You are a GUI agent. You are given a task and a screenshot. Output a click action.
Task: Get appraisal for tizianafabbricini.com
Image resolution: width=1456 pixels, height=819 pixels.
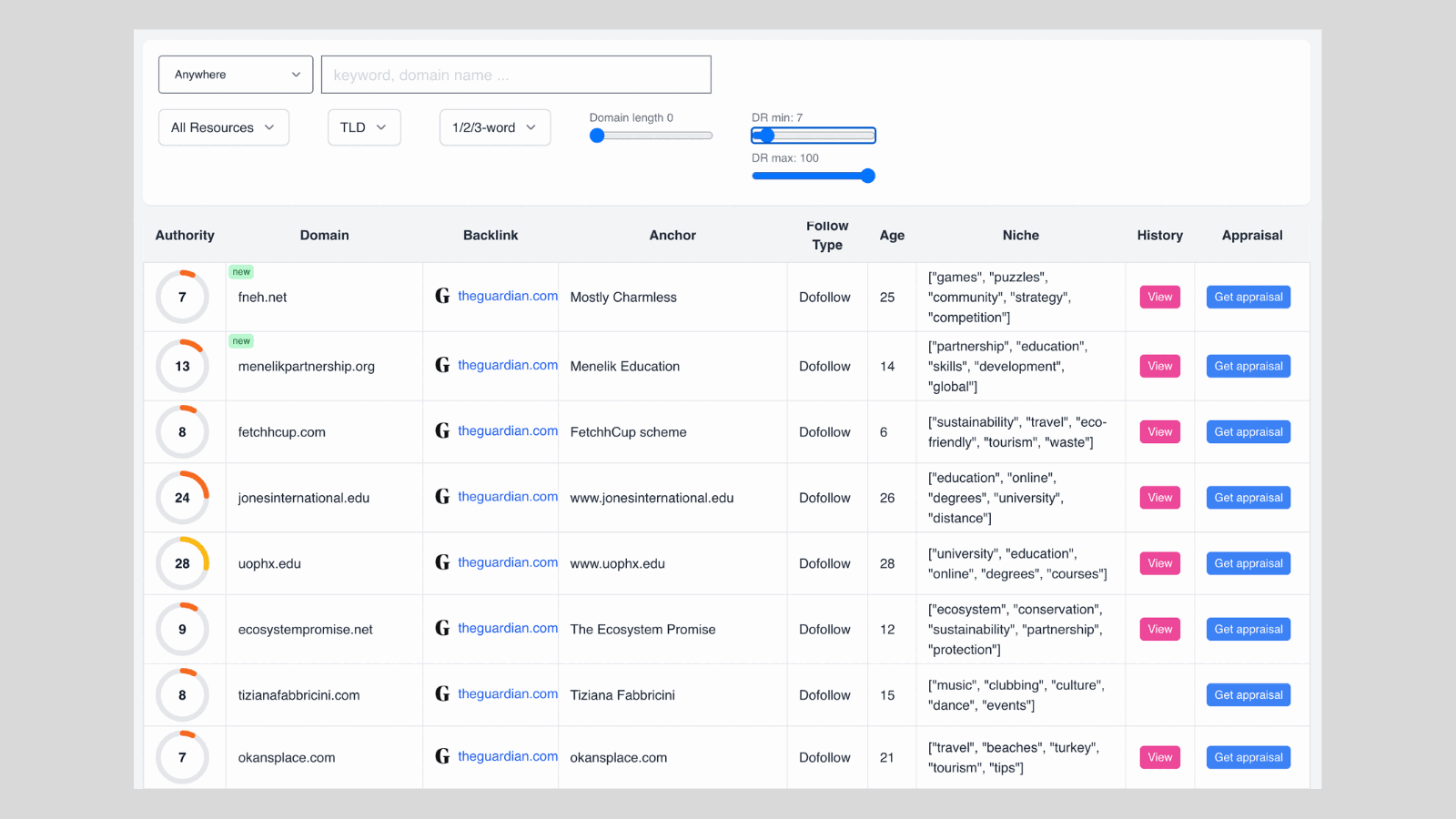(1248, 695)
